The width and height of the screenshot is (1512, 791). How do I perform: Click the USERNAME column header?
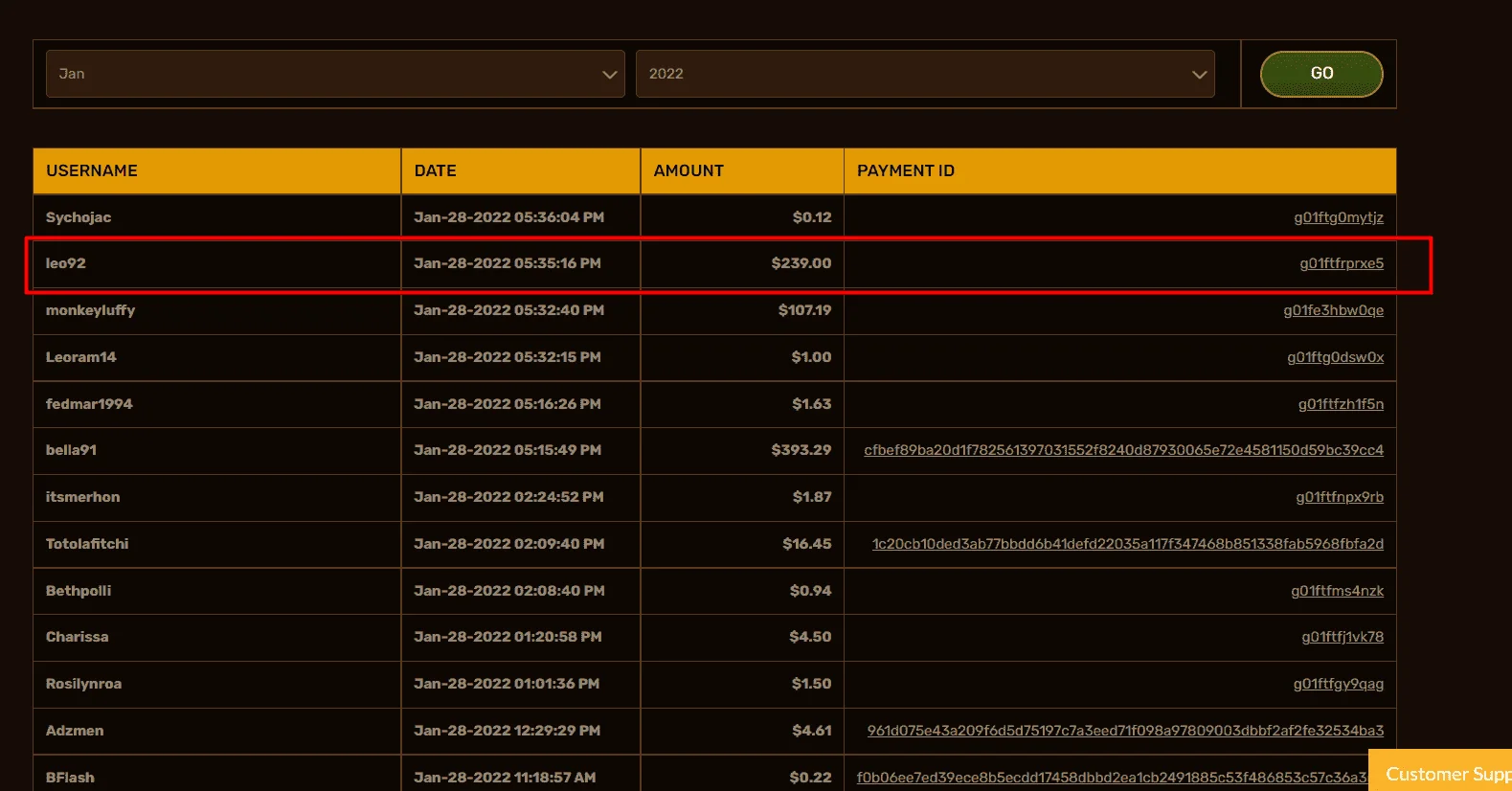216,170
